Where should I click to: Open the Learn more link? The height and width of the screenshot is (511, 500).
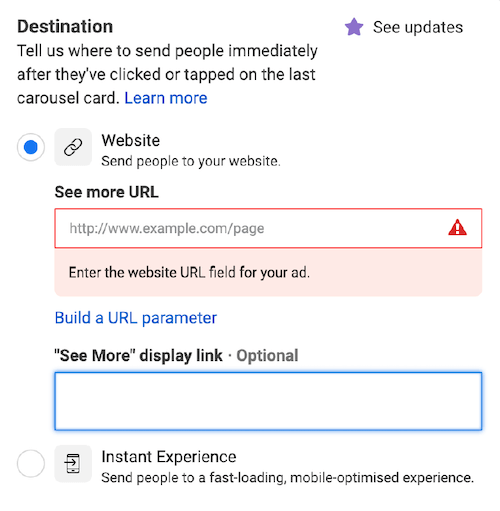(x=166, y=98)
